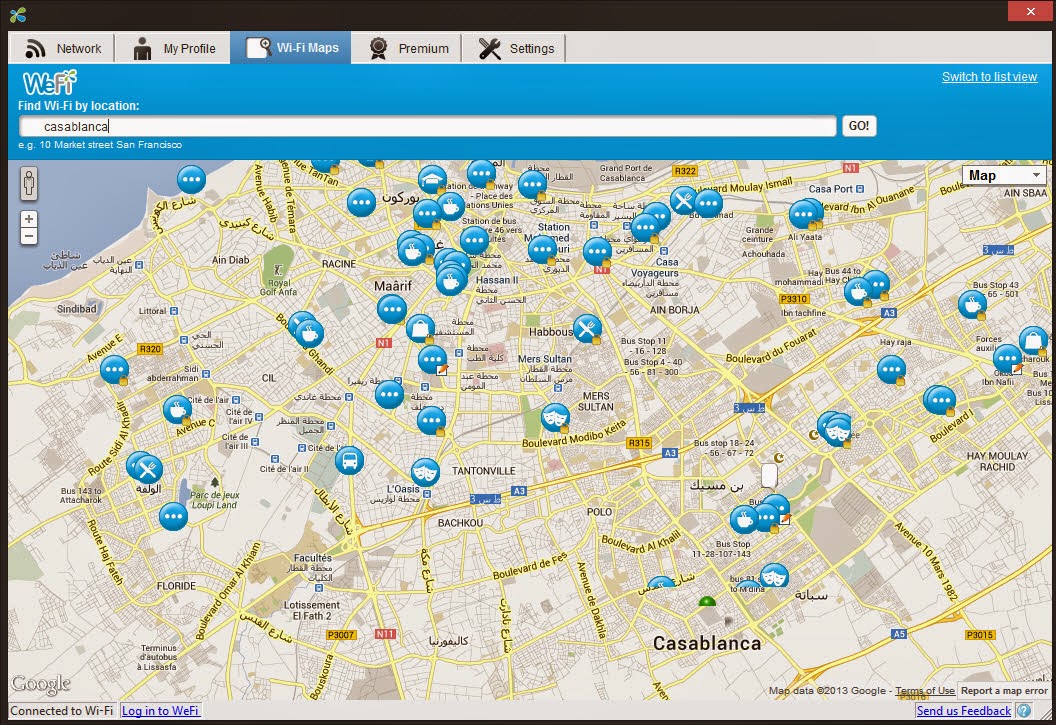Click the restaurant marker beside Habbous

coord(587,327)
